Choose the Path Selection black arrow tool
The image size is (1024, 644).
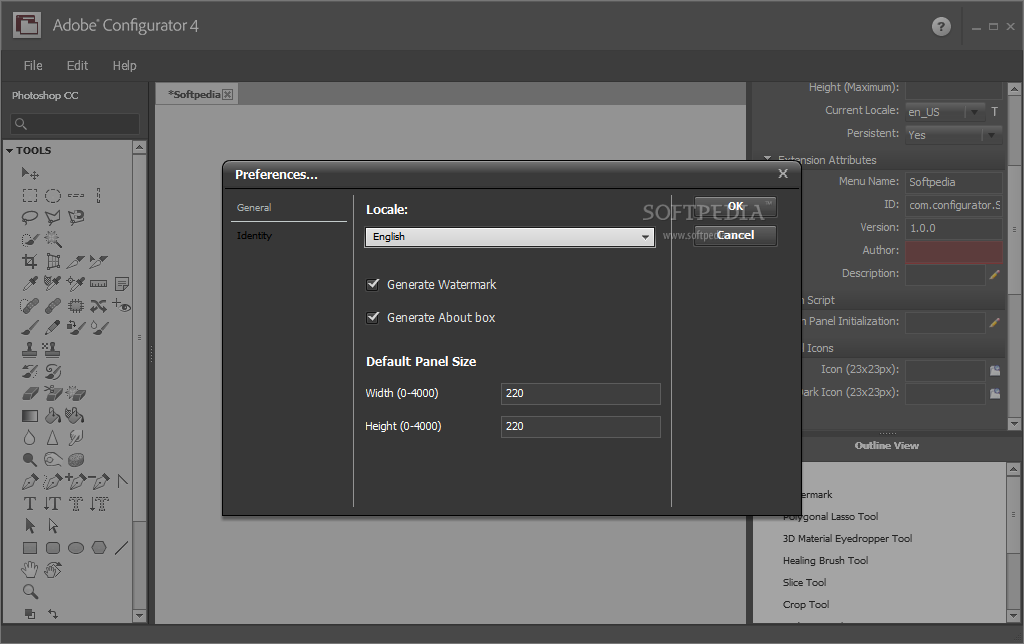point(29,526)
